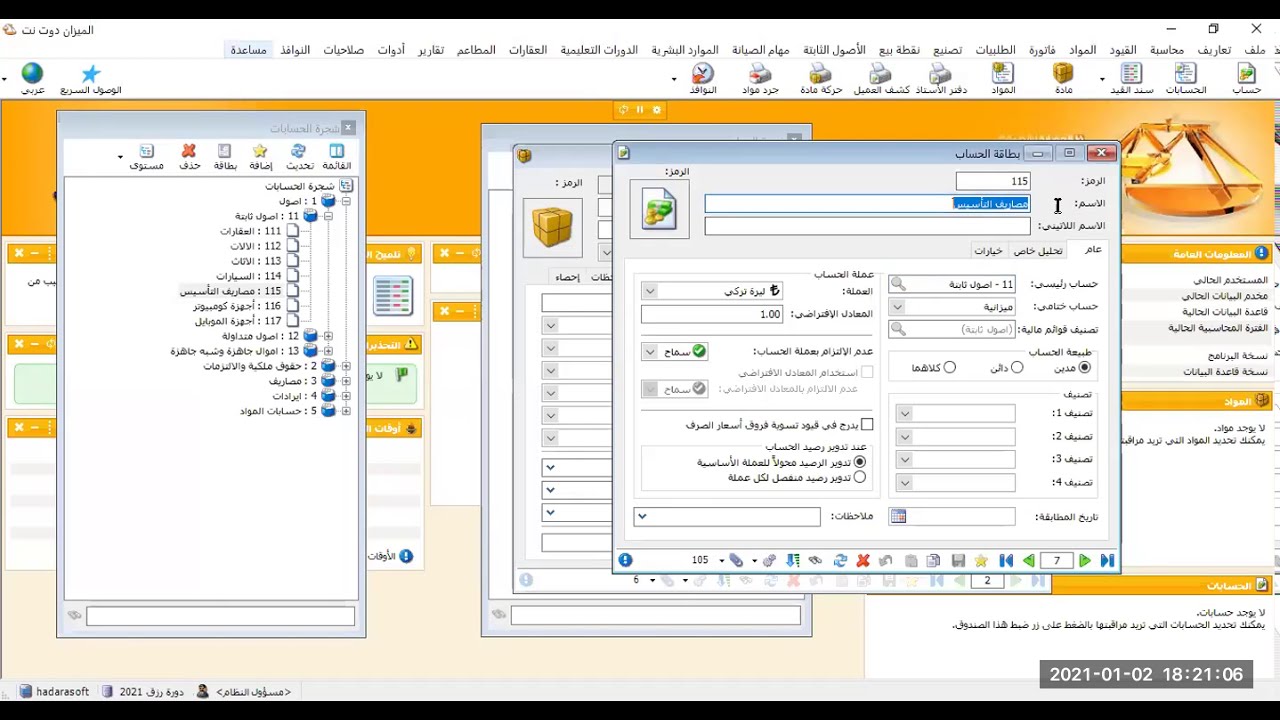Image resolution: width=1280 pixels, height=720 pixels.
Task: Go to previous record in account card
Action: tap(1029, 561)
